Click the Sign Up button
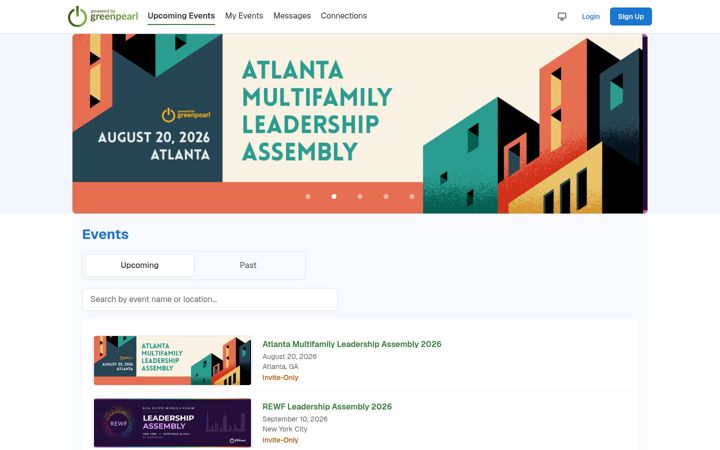The width and height of the screenshot is (720, 450). [x=630, y=17]
